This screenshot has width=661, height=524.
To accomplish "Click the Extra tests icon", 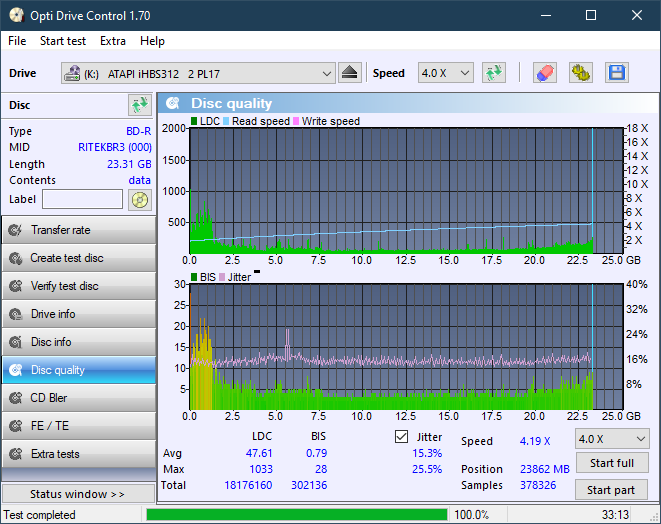I will (16, 454).
